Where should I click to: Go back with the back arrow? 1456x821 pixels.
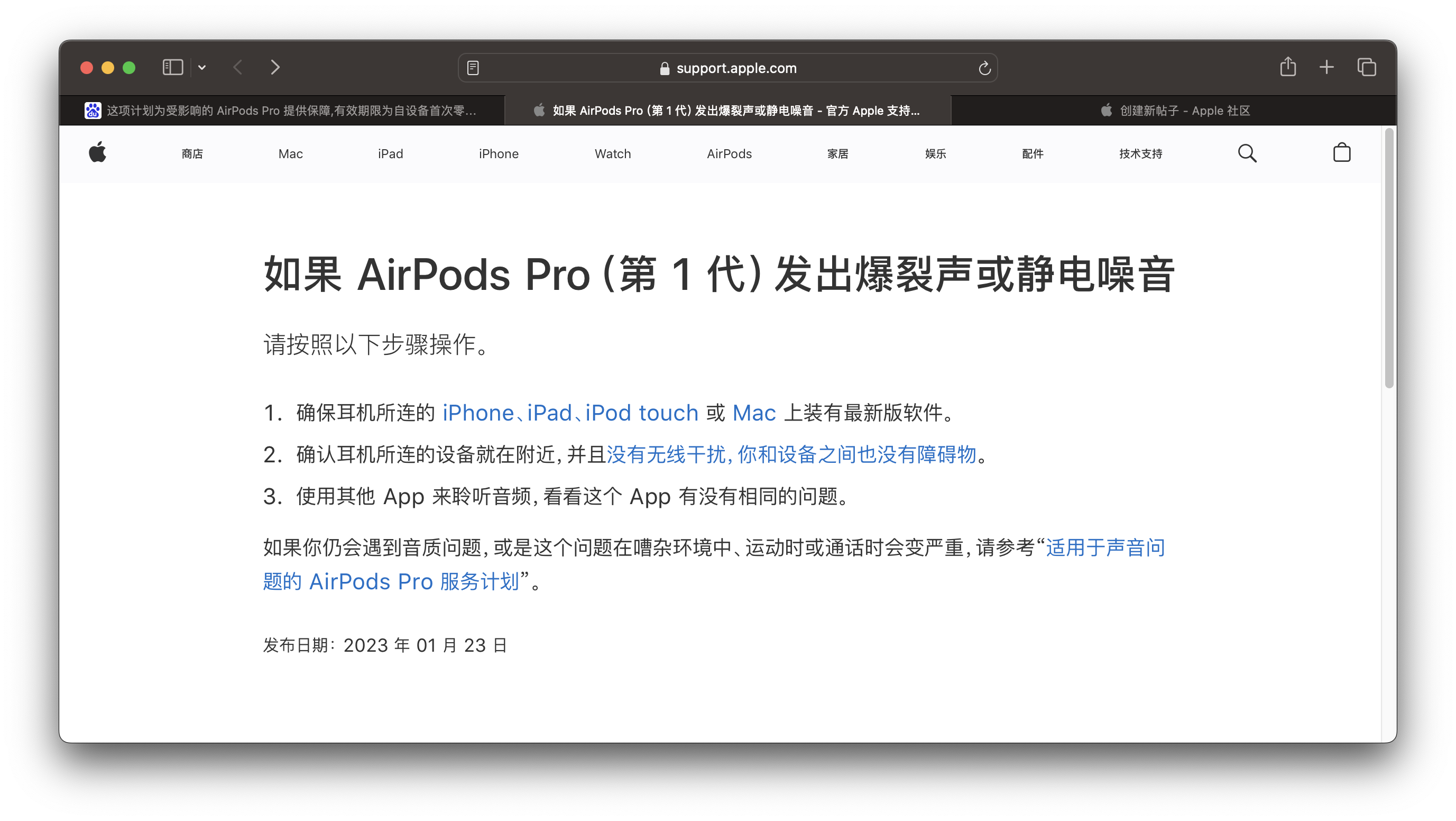[238, 67]
